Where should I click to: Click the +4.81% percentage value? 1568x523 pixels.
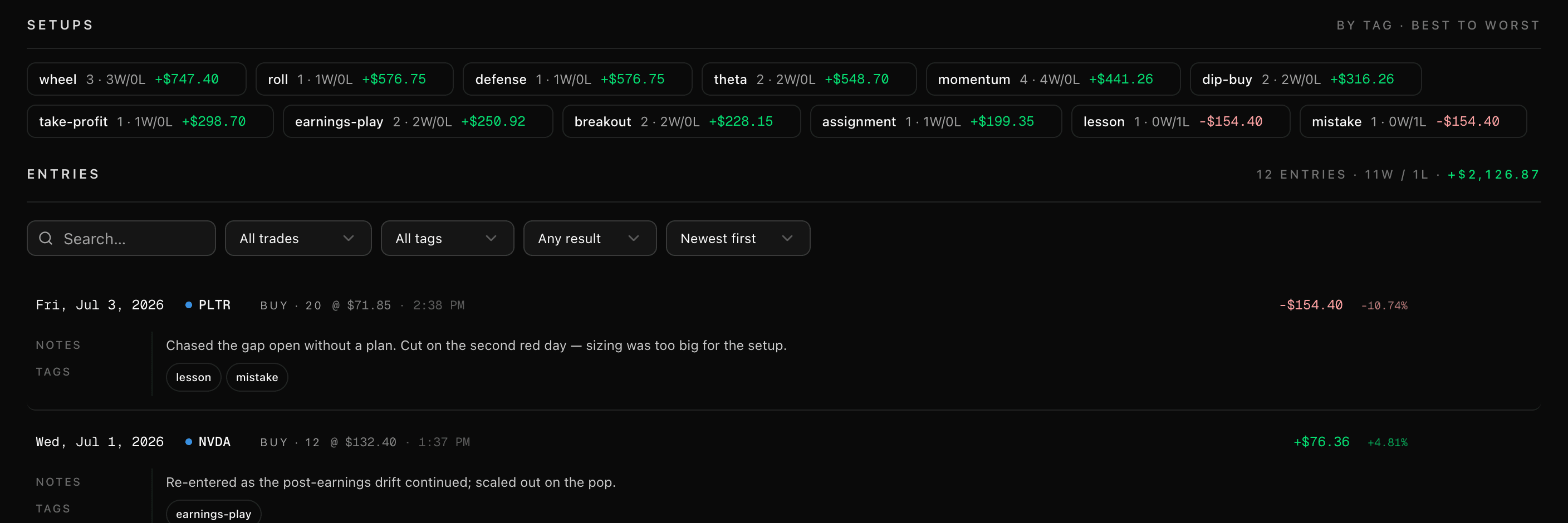click(x=1387, y=443)
